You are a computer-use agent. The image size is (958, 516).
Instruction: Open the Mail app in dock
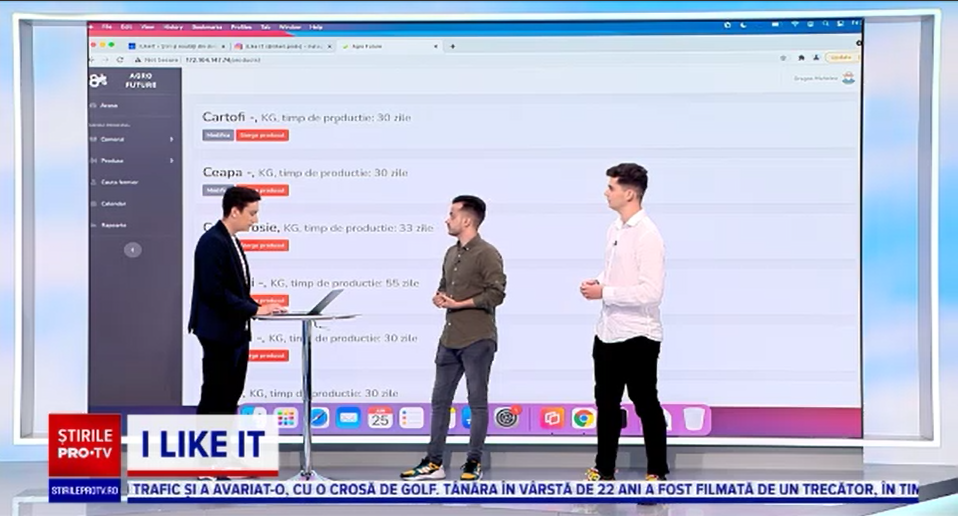point(348,418)
